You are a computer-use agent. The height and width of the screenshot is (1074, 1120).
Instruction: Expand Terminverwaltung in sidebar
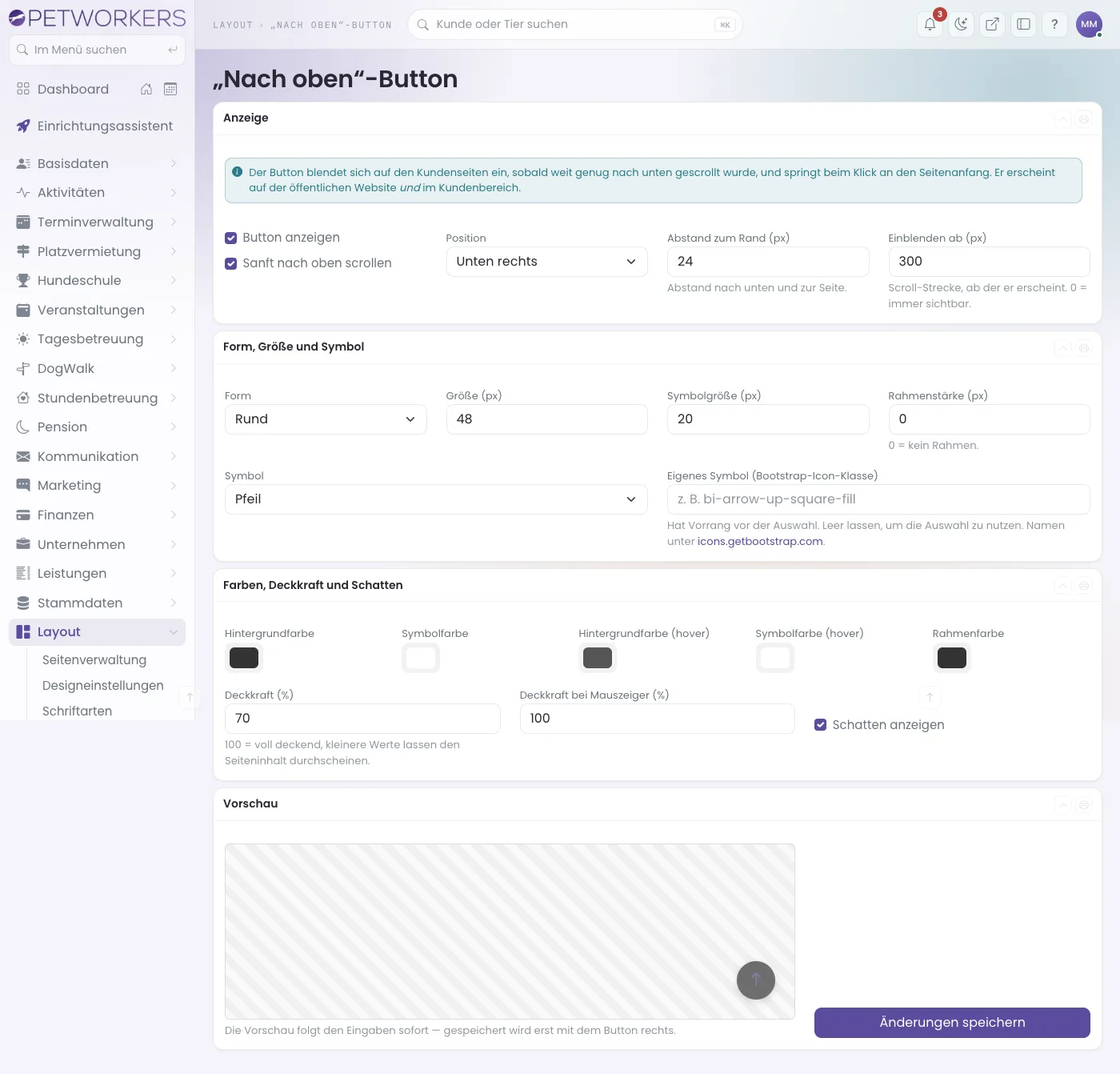pyautogui.click(x=97, y=222)
